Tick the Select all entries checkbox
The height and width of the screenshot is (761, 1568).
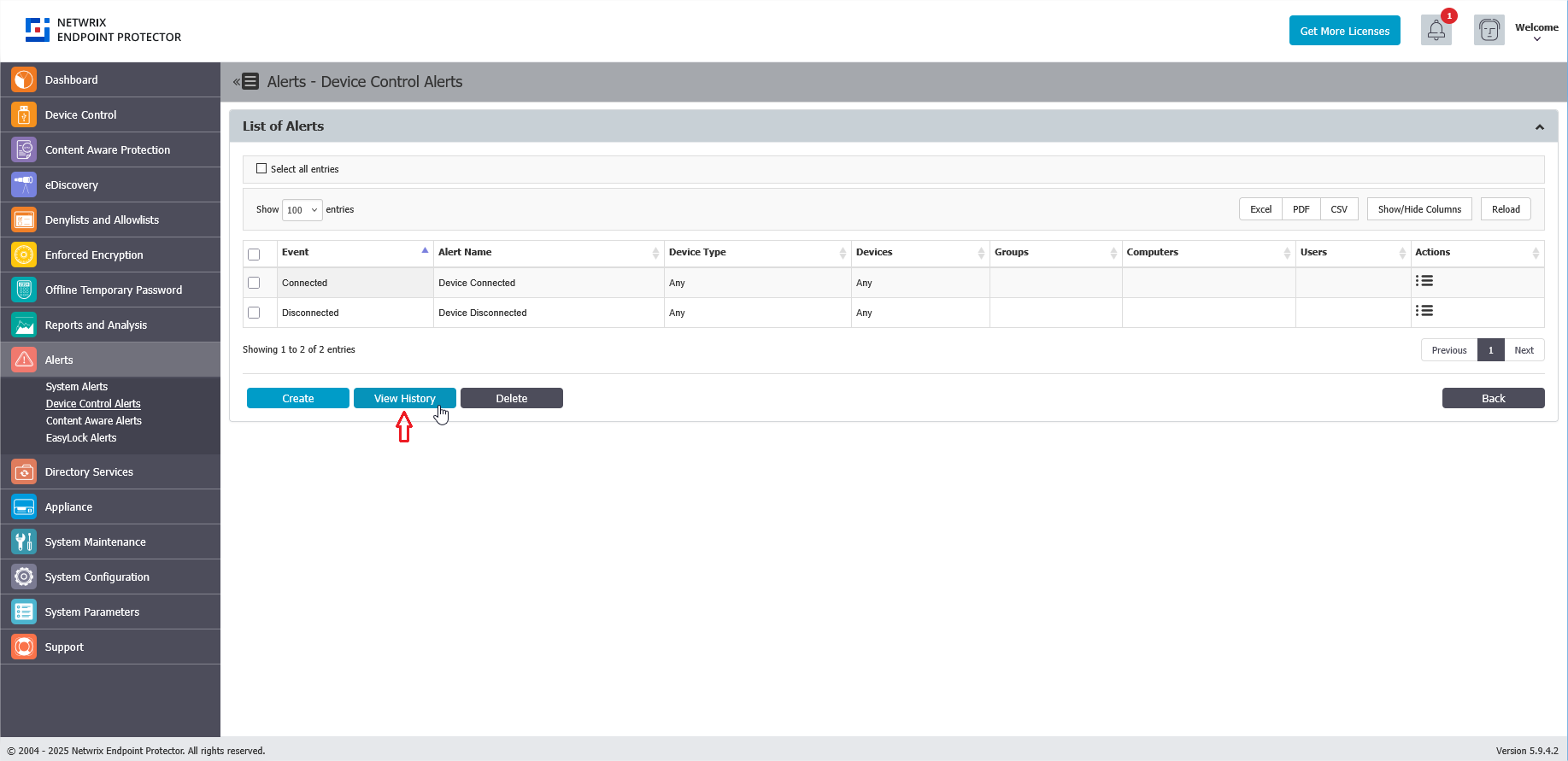(x=261, y=168)
